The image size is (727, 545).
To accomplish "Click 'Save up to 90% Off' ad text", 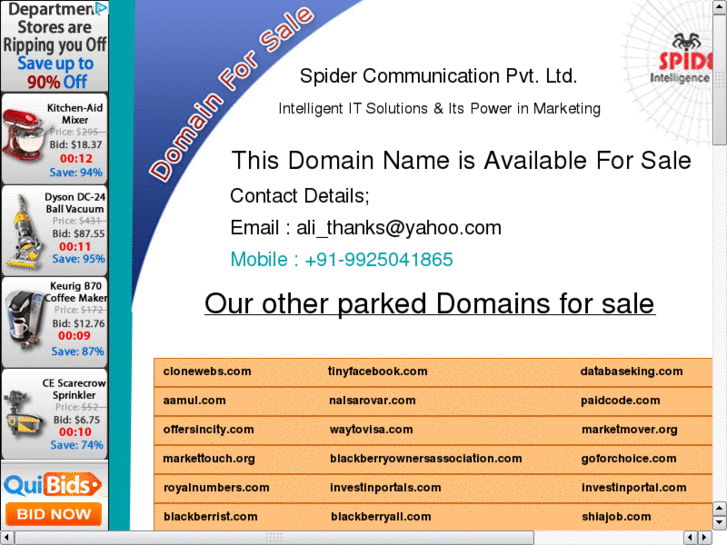I will [x=56, y=72].
